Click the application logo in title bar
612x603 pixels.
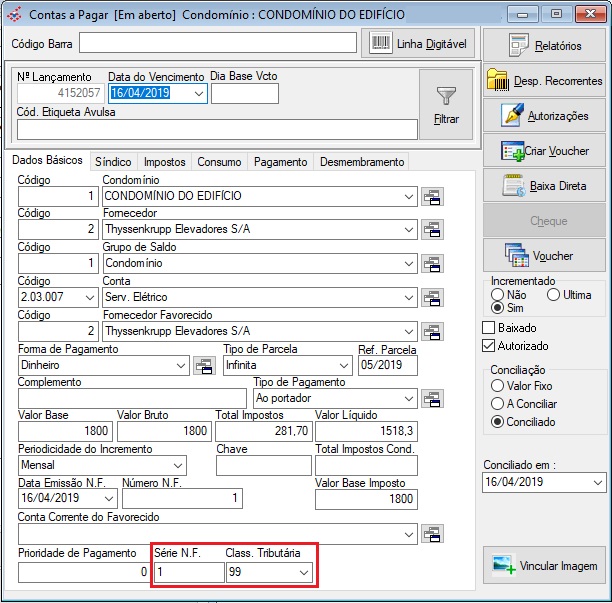pyautogui.click(x=14, y=15)
